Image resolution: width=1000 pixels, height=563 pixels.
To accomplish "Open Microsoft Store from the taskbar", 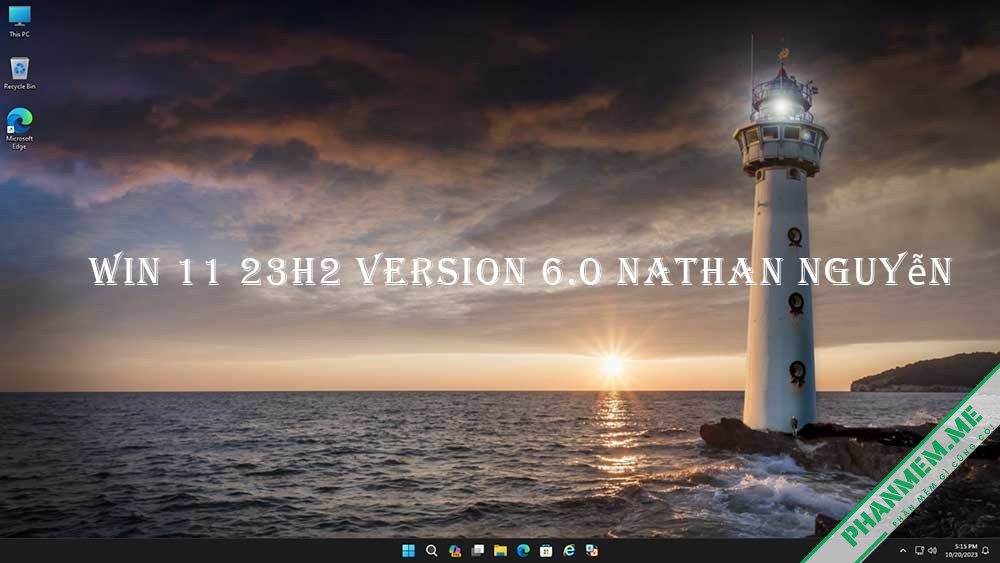I will (547, 550).
